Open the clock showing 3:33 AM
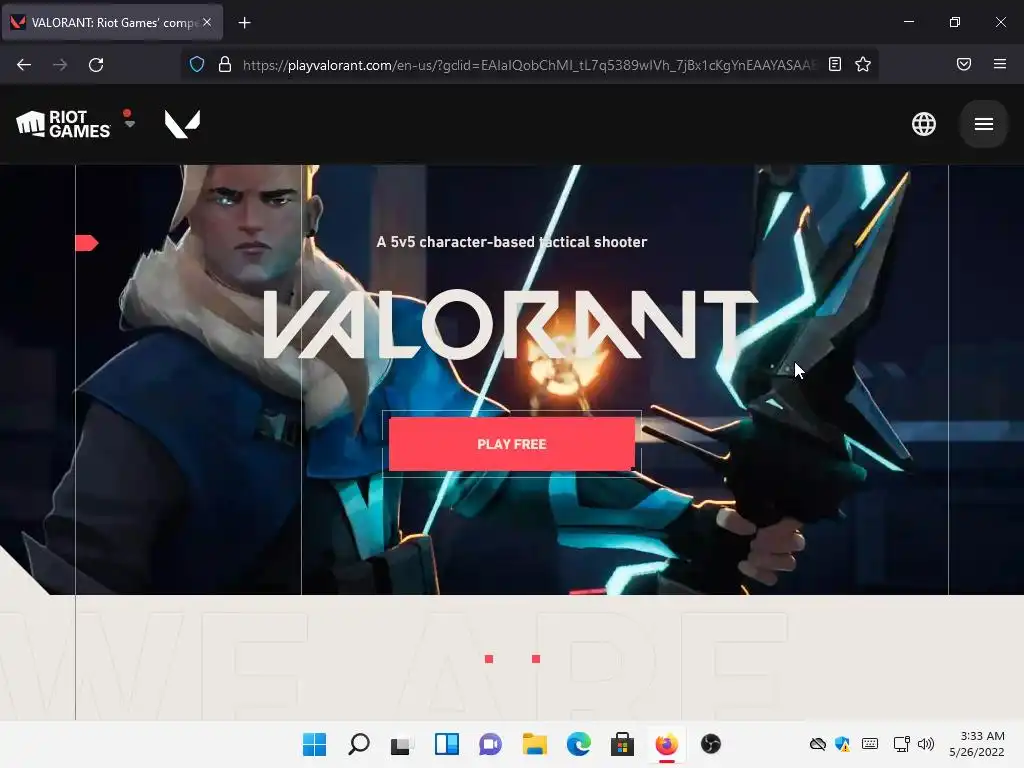This screenshot has height=768, width=1024. 977,744
